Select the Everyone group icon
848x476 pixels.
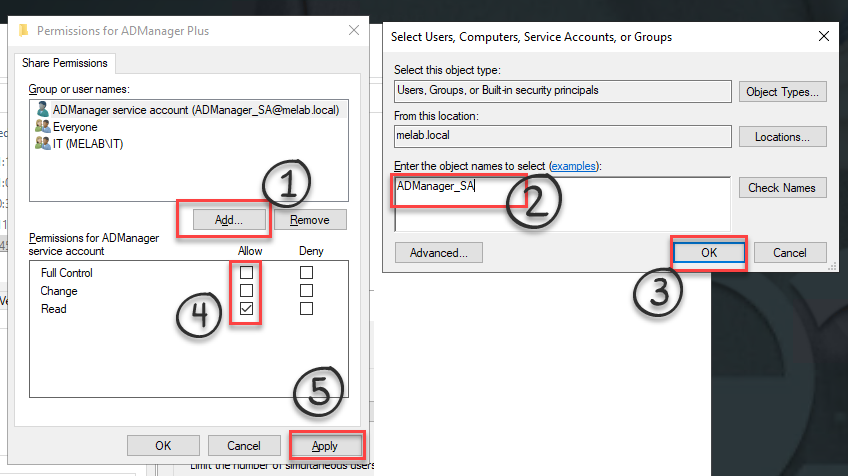[x=42, y=127]
